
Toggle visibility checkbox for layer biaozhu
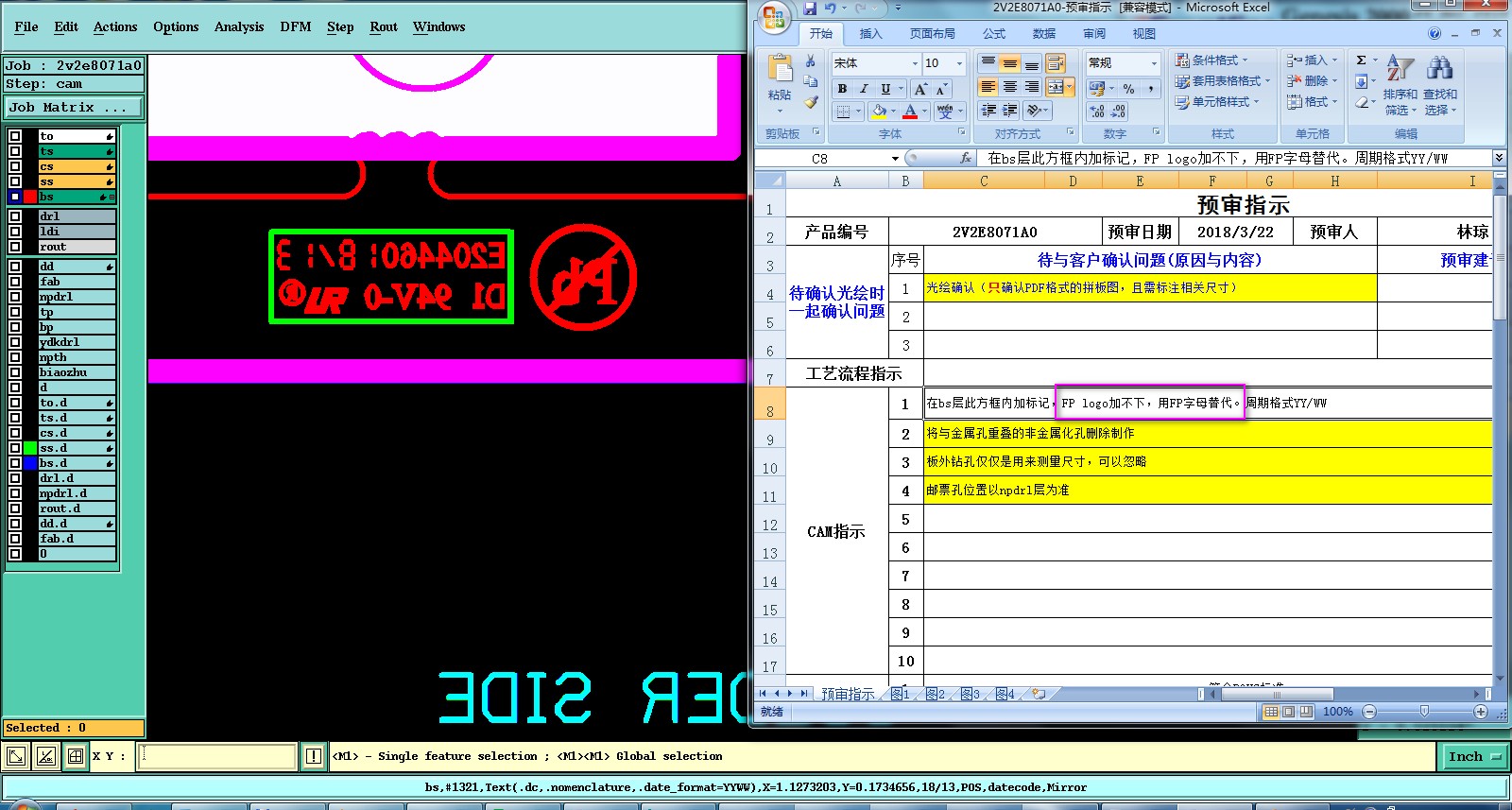[x=15, y=372]
